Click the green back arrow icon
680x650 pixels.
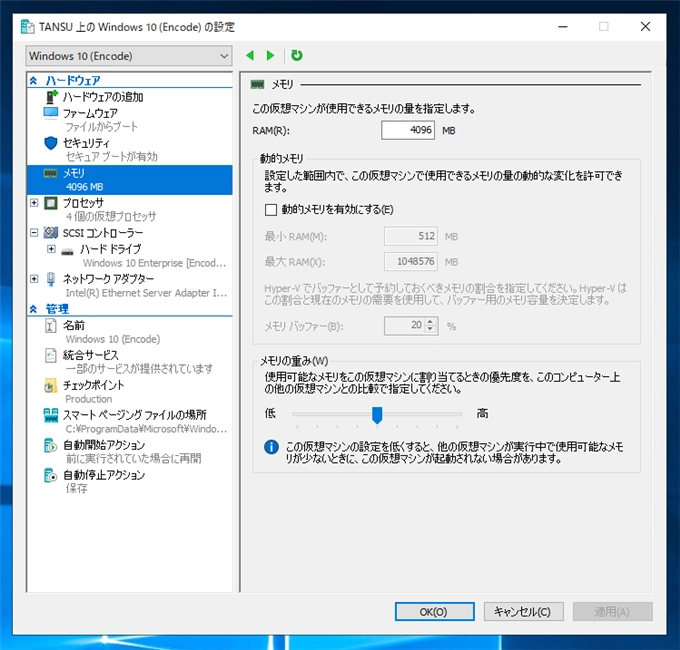point(249,56)
